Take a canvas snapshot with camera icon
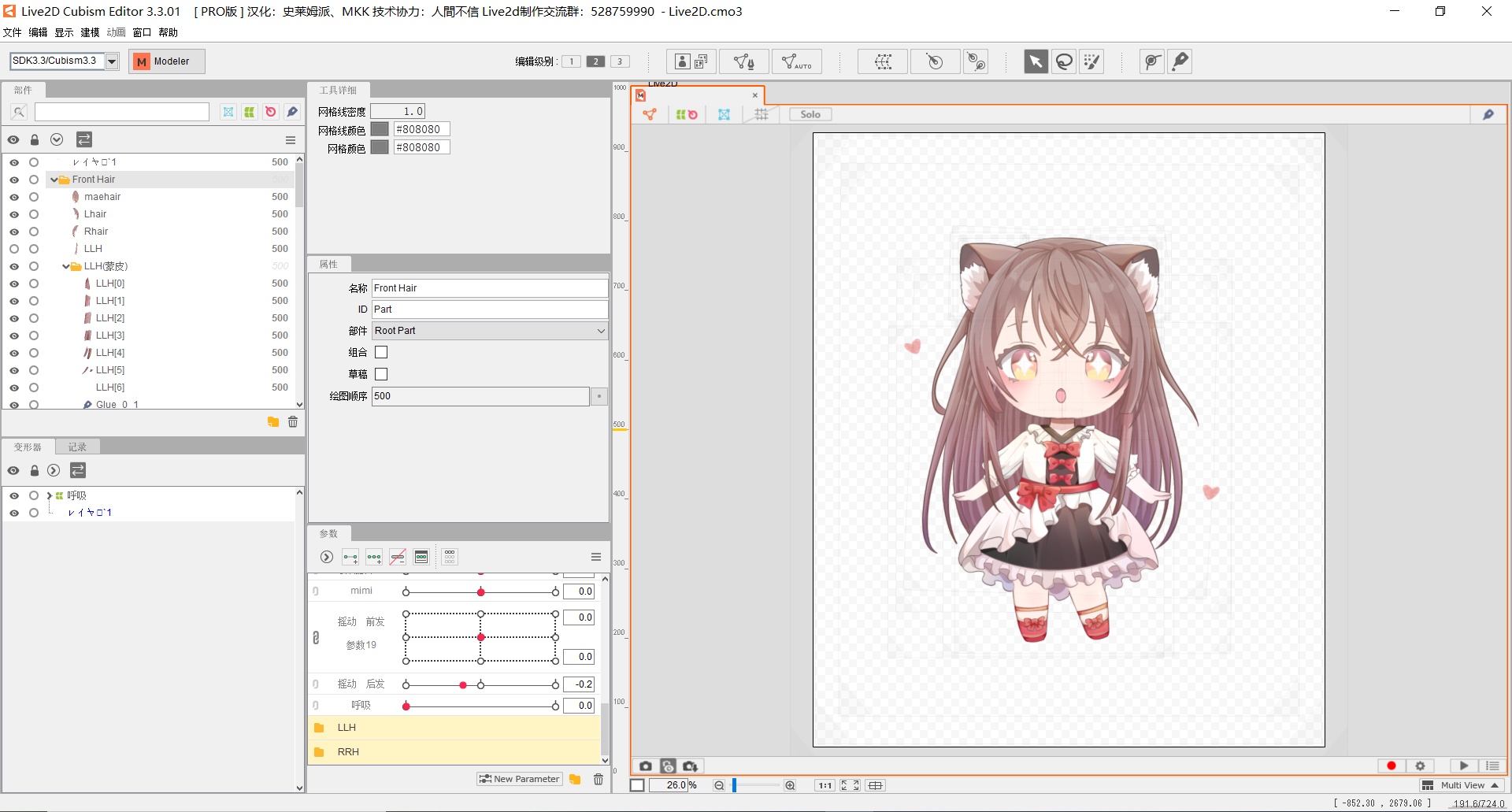This screenshot has width=1512, height=812. pos(646,766)
